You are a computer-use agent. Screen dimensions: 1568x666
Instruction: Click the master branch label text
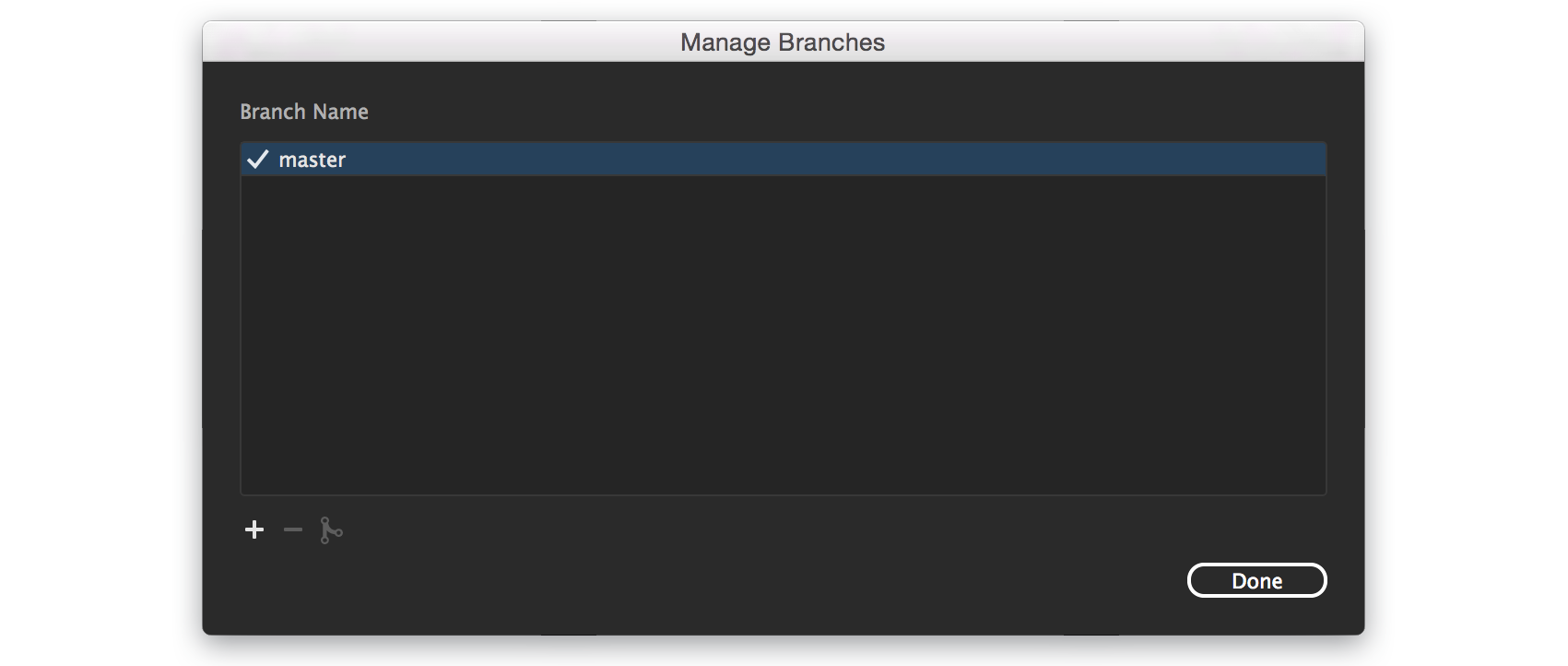tap(312, 159)
